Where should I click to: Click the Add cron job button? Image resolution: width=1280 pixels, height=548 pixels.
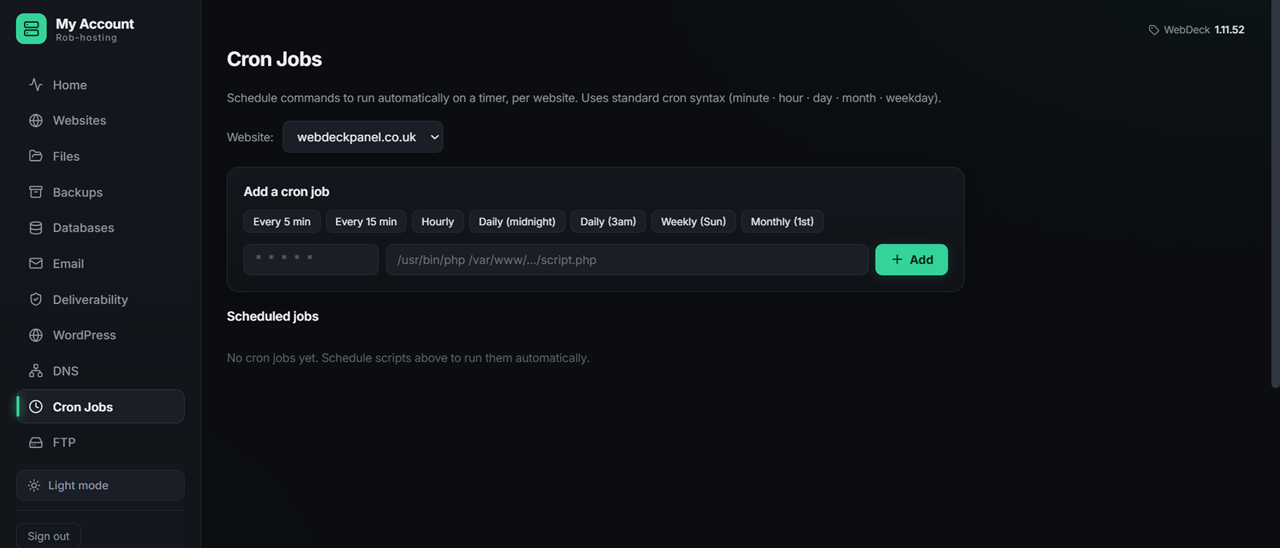click(x=911, y=260)
